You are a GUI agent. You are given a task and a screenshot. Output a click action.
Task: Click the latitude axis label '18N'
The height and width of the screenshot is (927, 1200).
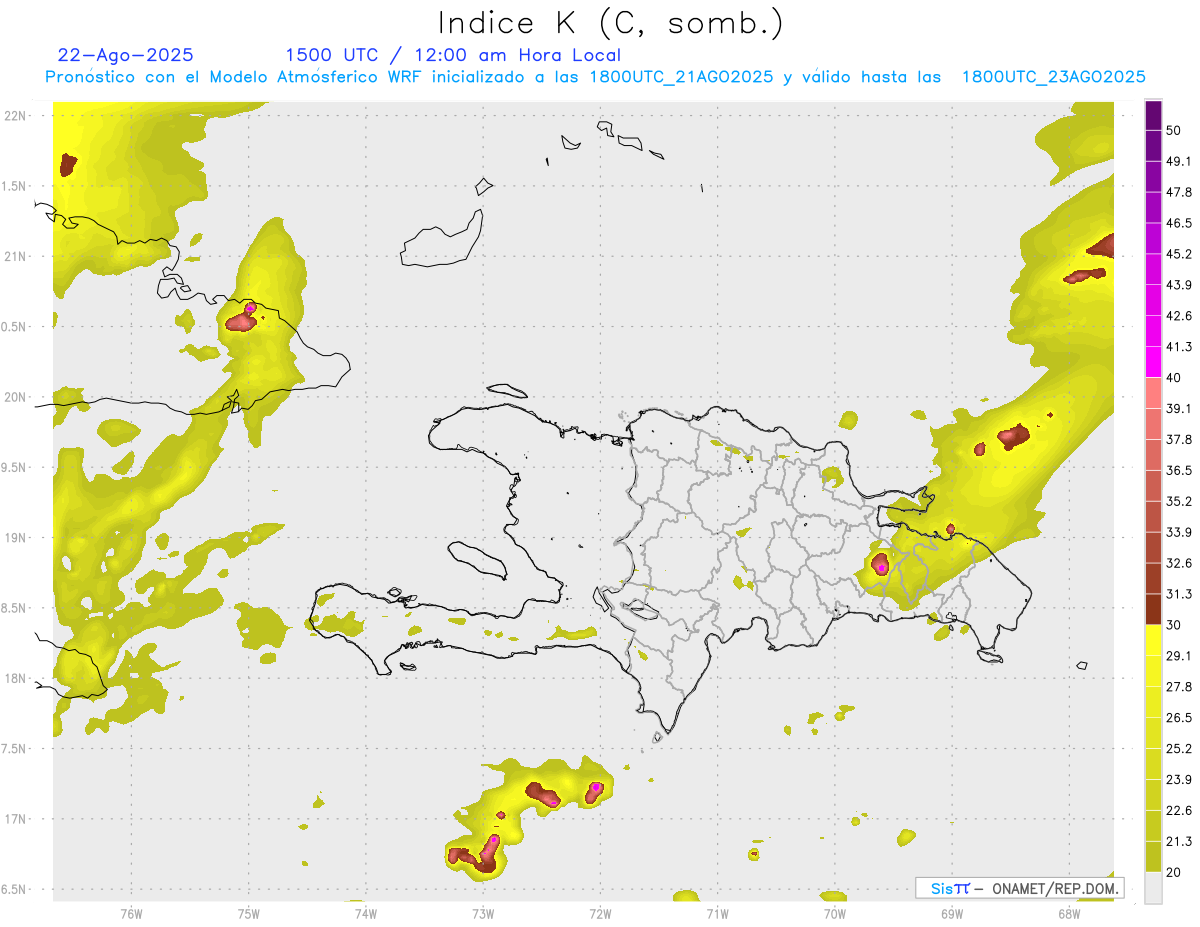point(16,679)
